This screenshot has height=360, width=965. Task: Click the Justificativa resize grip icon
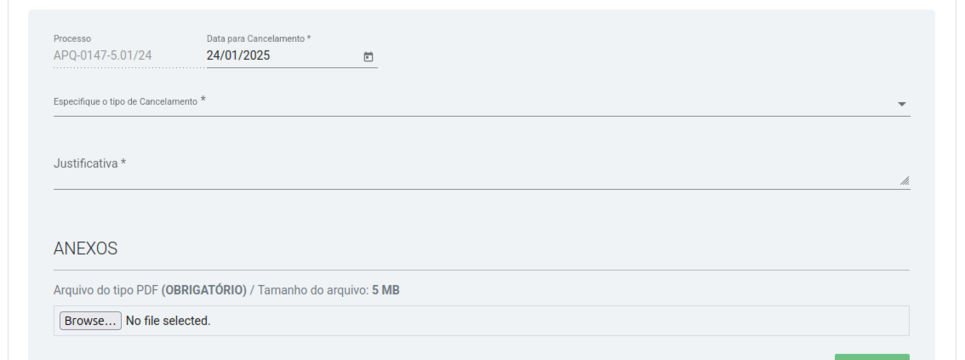pyautogui.click(x=904, y=180)
